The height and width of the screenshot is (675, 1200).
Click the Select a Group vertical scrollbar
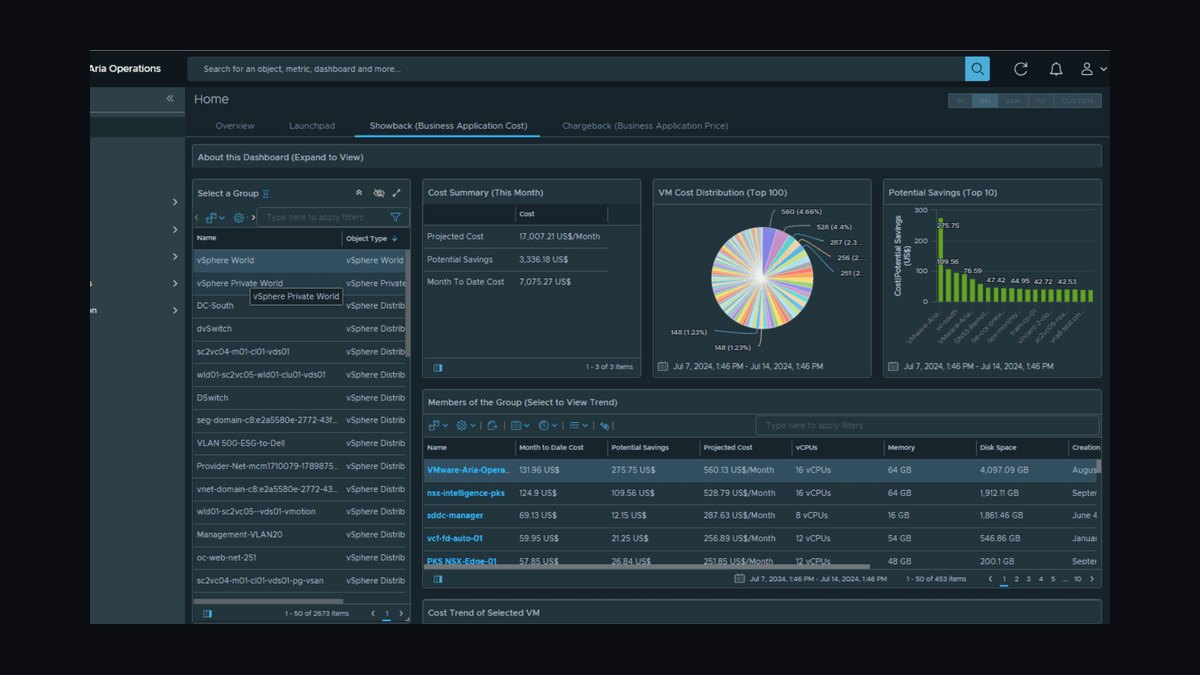tap(407, 304)
